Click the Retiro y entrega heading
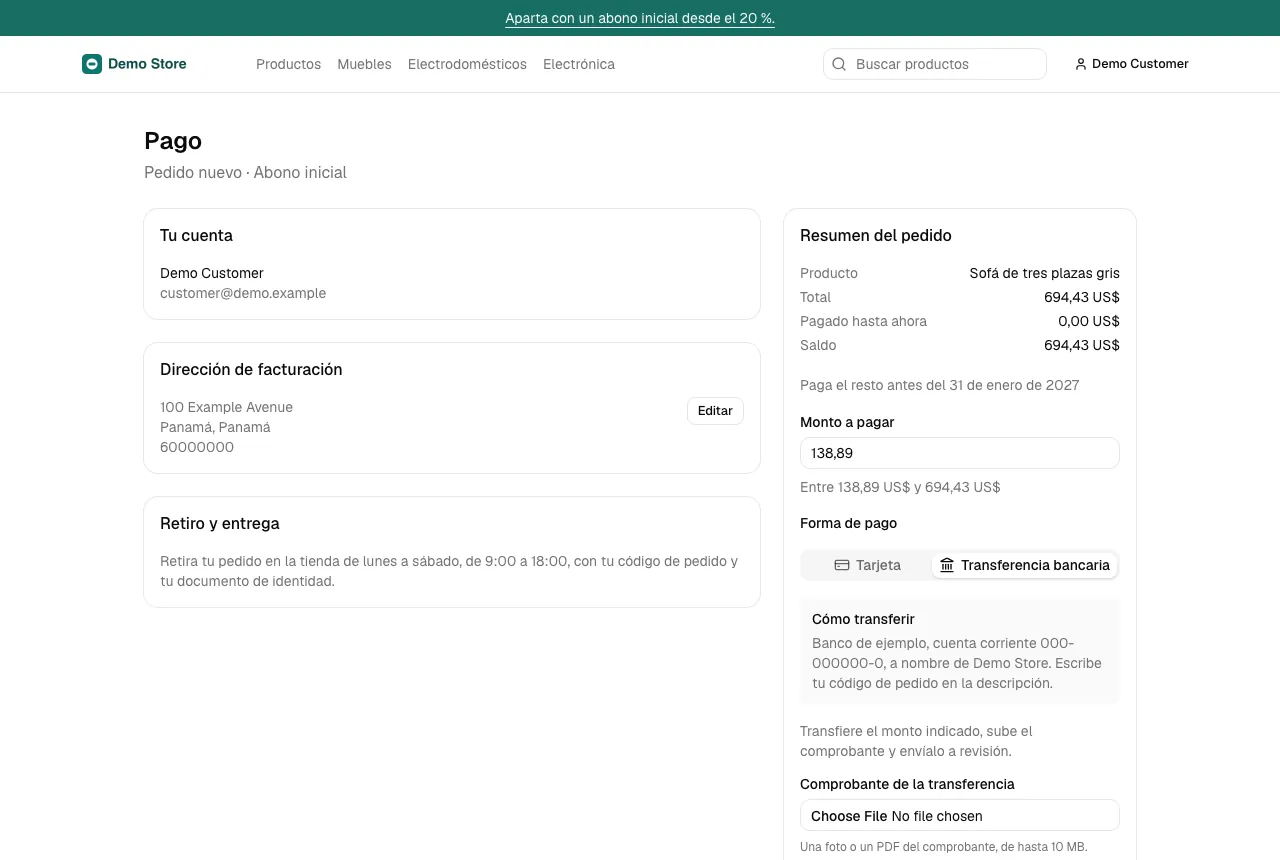This screenshot has height=860, width=1280. pyautogui.click(x=220, y=524)
